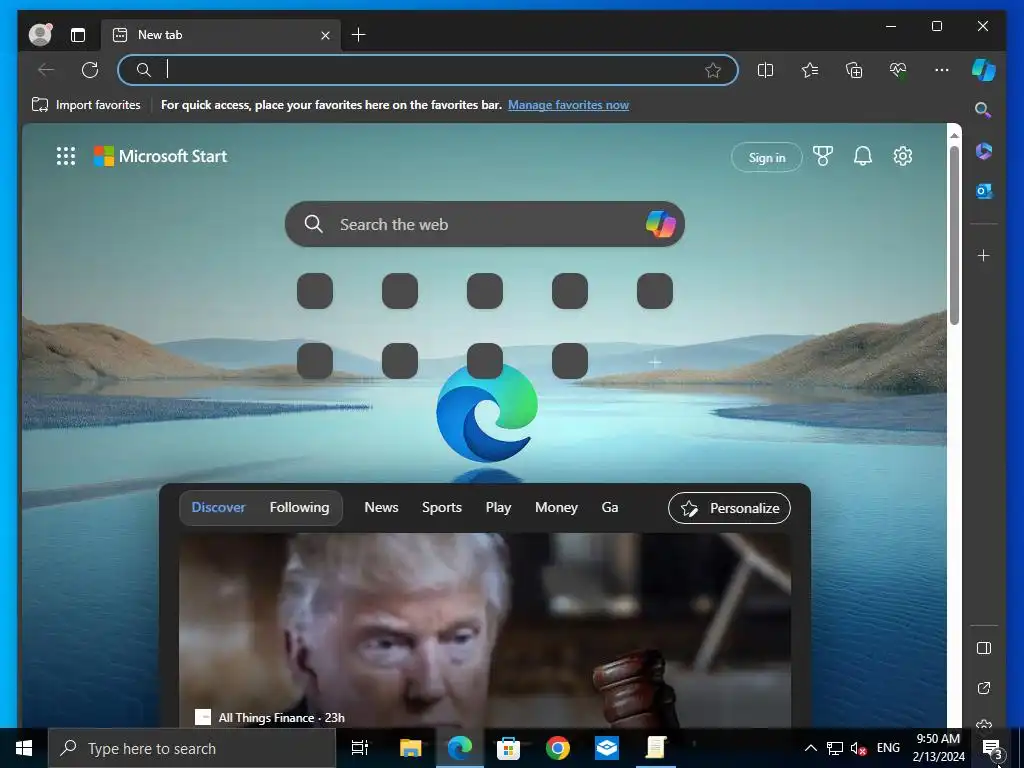Open link in external window sidebar icon
The image size is (1024, 768).
pyautogui.click(x=984, y=688)
